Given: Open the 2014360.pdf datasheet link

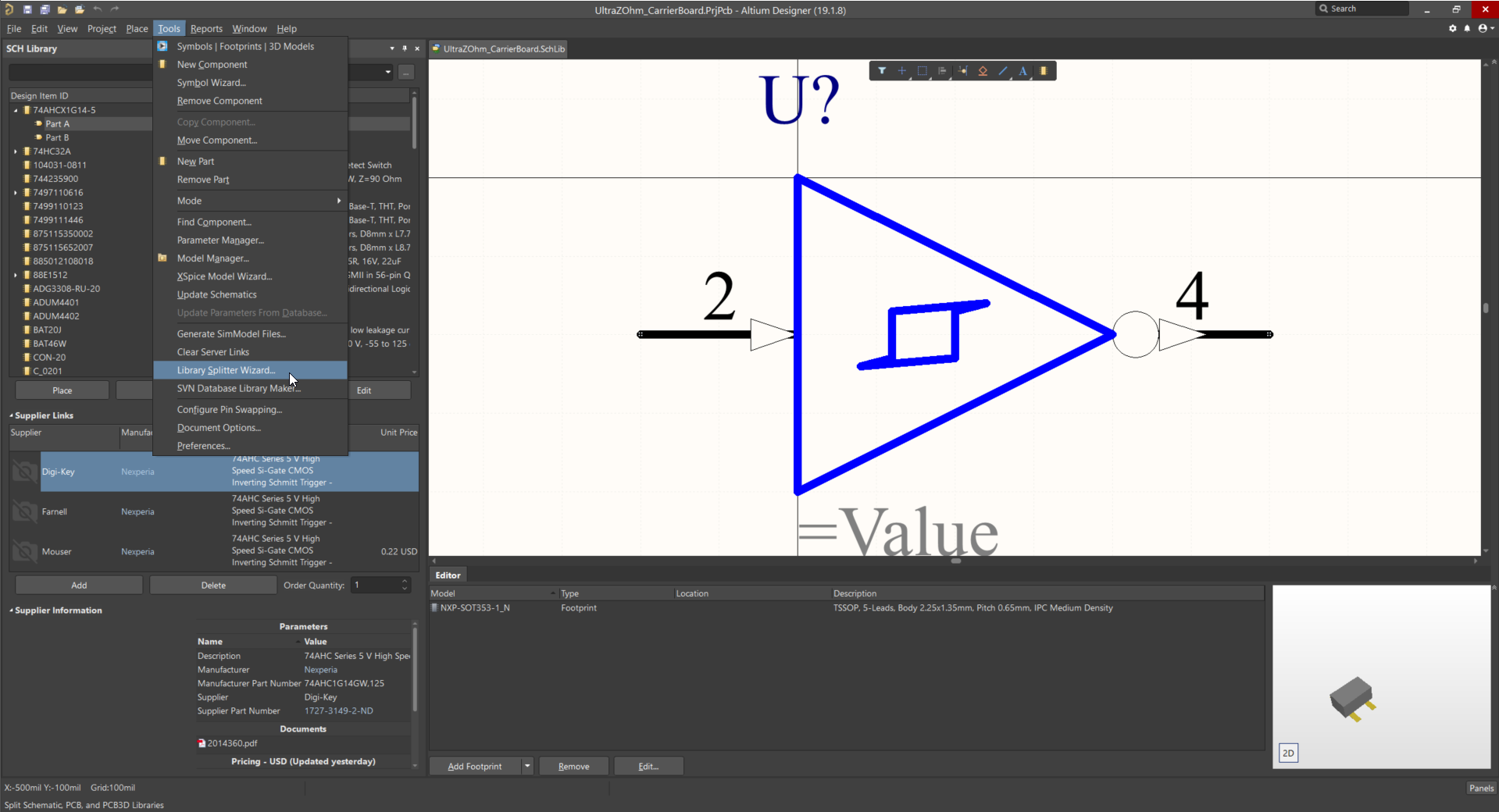Looking at the screenshot, I should (x=231, y=743).
